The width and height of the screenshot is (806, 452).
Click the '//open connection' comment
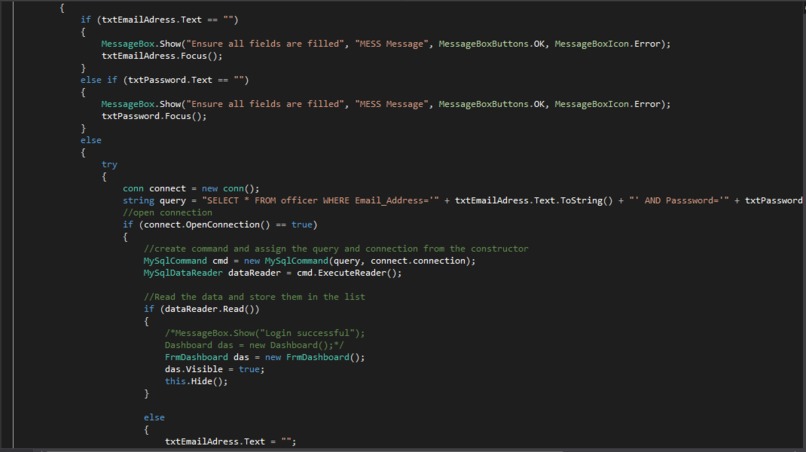(x=167, y=212)
